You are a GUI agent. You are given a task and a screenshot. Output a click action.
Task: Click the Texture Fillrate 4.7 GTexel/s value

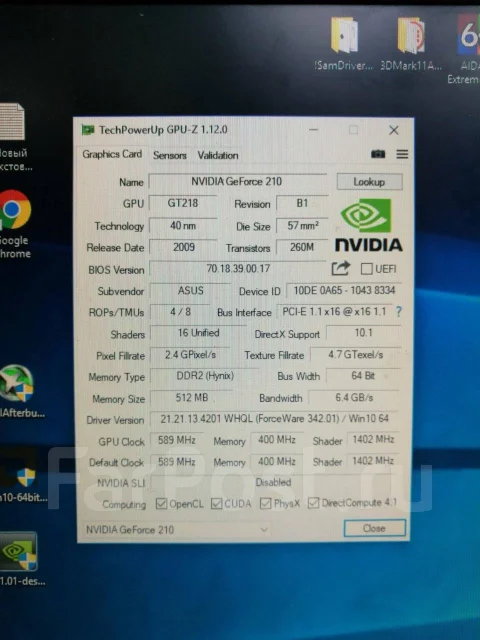[356, 355]
